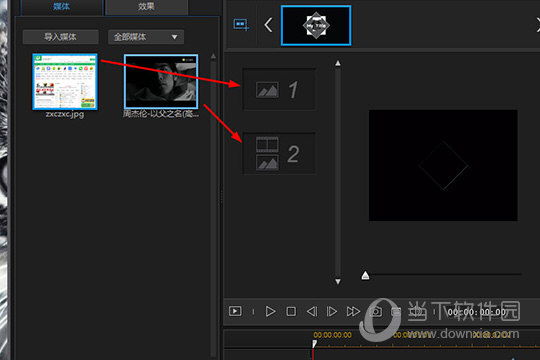This screenshot has height=360, width=540.
Task: Select the 周杰伦 video thumbnail
Action: [161, 82]
